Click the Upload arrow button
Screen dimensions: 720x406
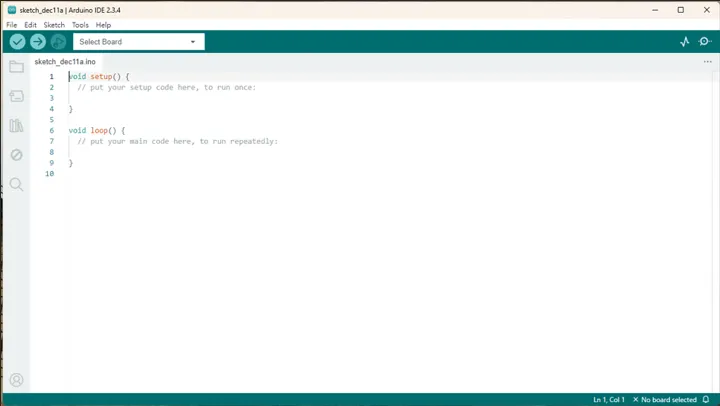pos(38,42)
